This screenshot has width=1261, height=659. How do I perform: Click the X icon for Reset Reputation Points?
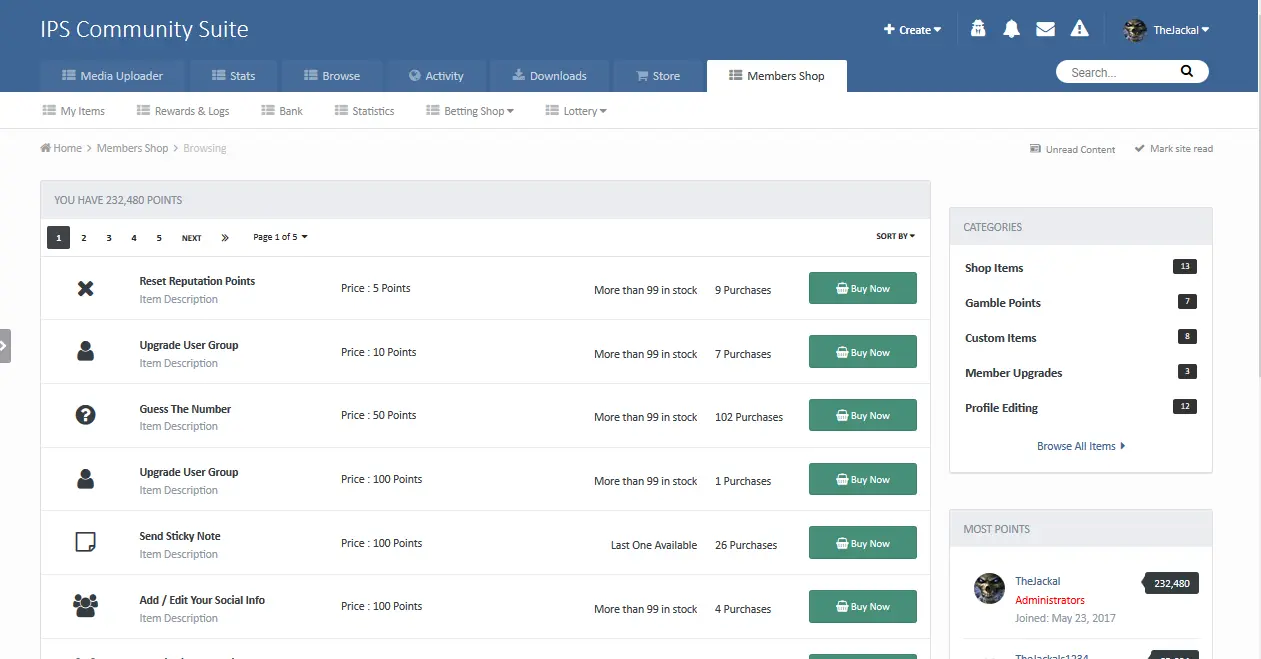point(85,289)
